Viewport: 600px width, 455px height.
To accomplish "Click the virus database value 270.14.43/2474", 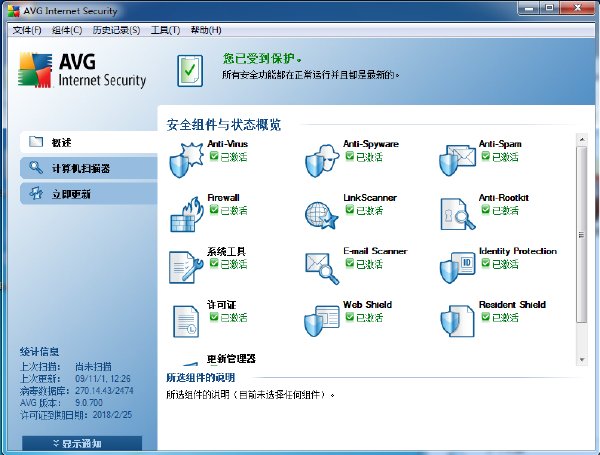I will (x=104, y=391).
